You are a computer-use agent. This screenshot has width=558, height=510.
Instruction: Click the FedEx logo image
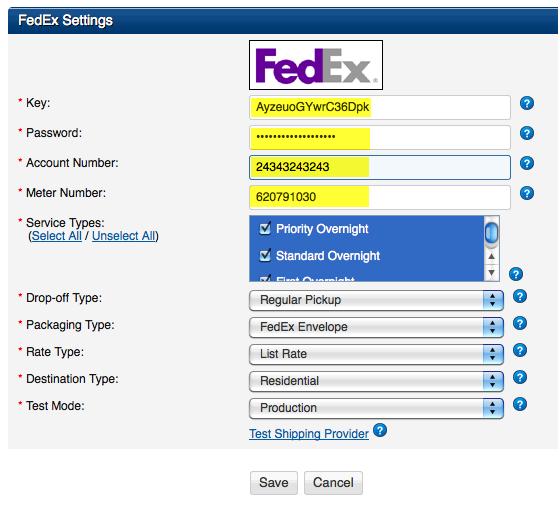coord(316,65)
